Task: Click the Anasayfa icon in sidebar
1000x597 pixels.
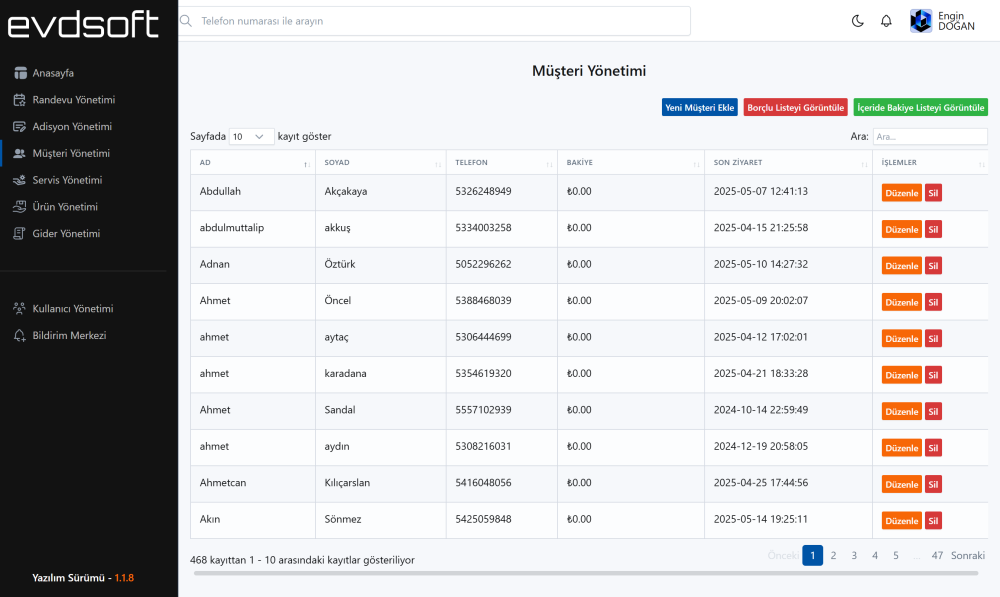Action: tap(21, 73)
